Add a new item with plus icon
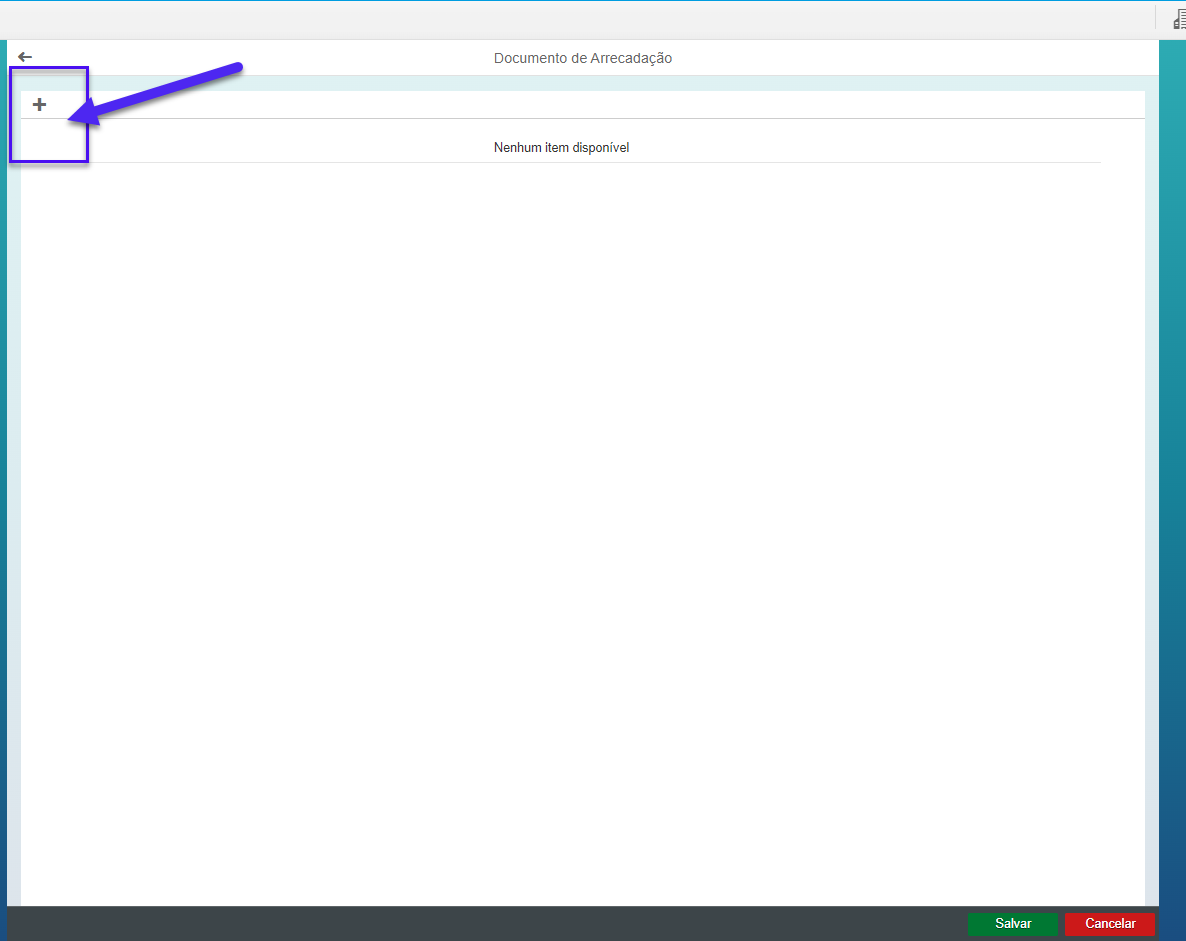This screenshot has width=1186, height=941. click(x=39, y=104)
